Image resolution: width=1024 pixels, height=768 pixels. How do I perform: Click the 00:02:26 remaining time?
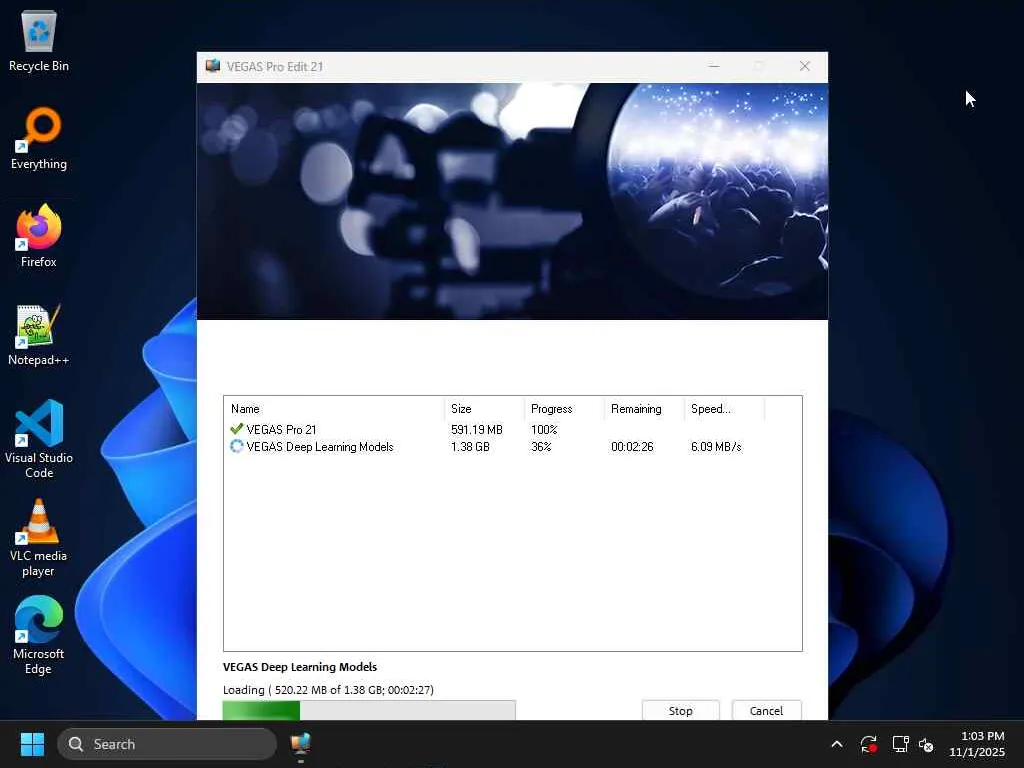[632, 447]
